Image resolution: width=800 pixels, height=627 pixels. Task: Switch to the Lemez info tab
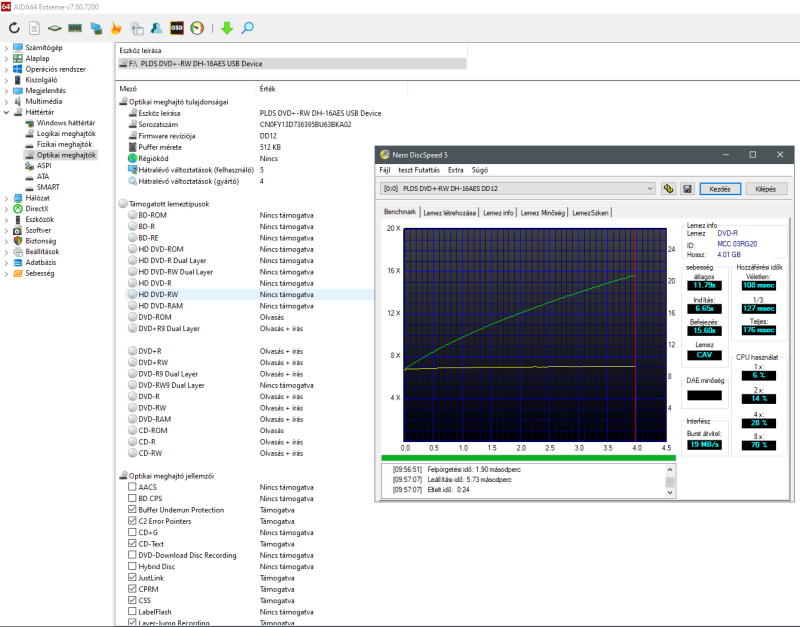[x=498, y=212]
